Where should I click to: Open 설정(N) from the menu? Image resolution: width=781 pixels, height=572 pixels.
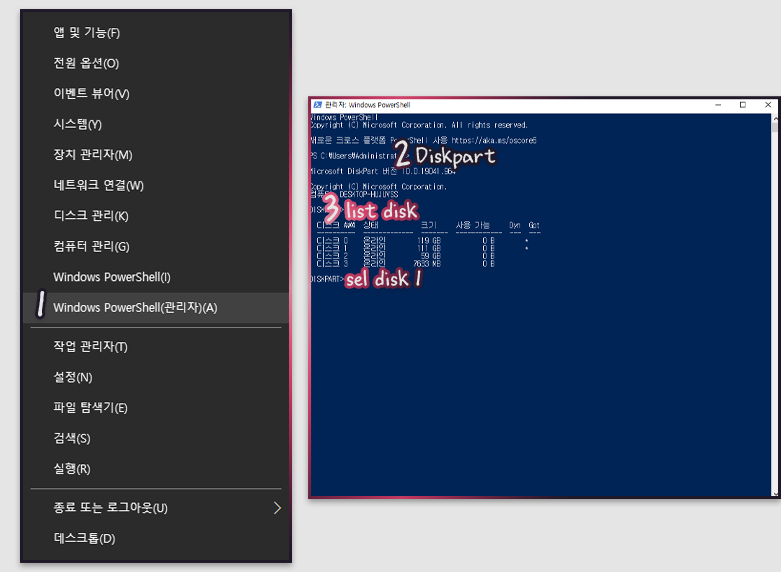(x=156, y=377)
